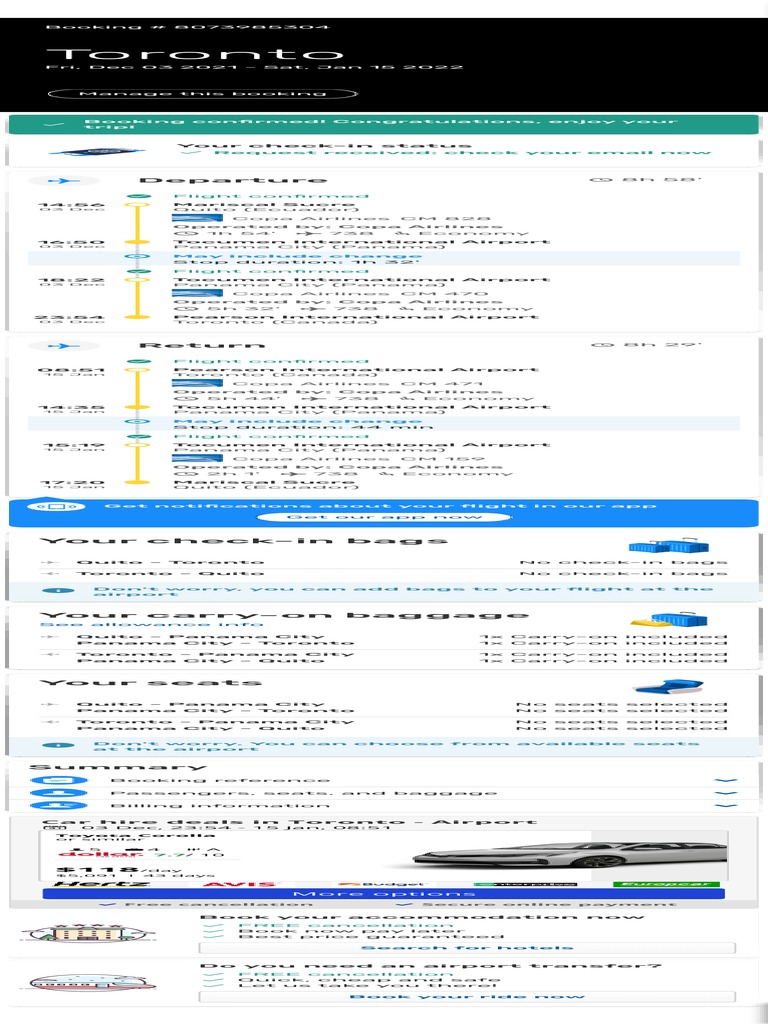Click Book your accommodation now heading
The width and height of the screenshot is (768, 1024).
422,917
